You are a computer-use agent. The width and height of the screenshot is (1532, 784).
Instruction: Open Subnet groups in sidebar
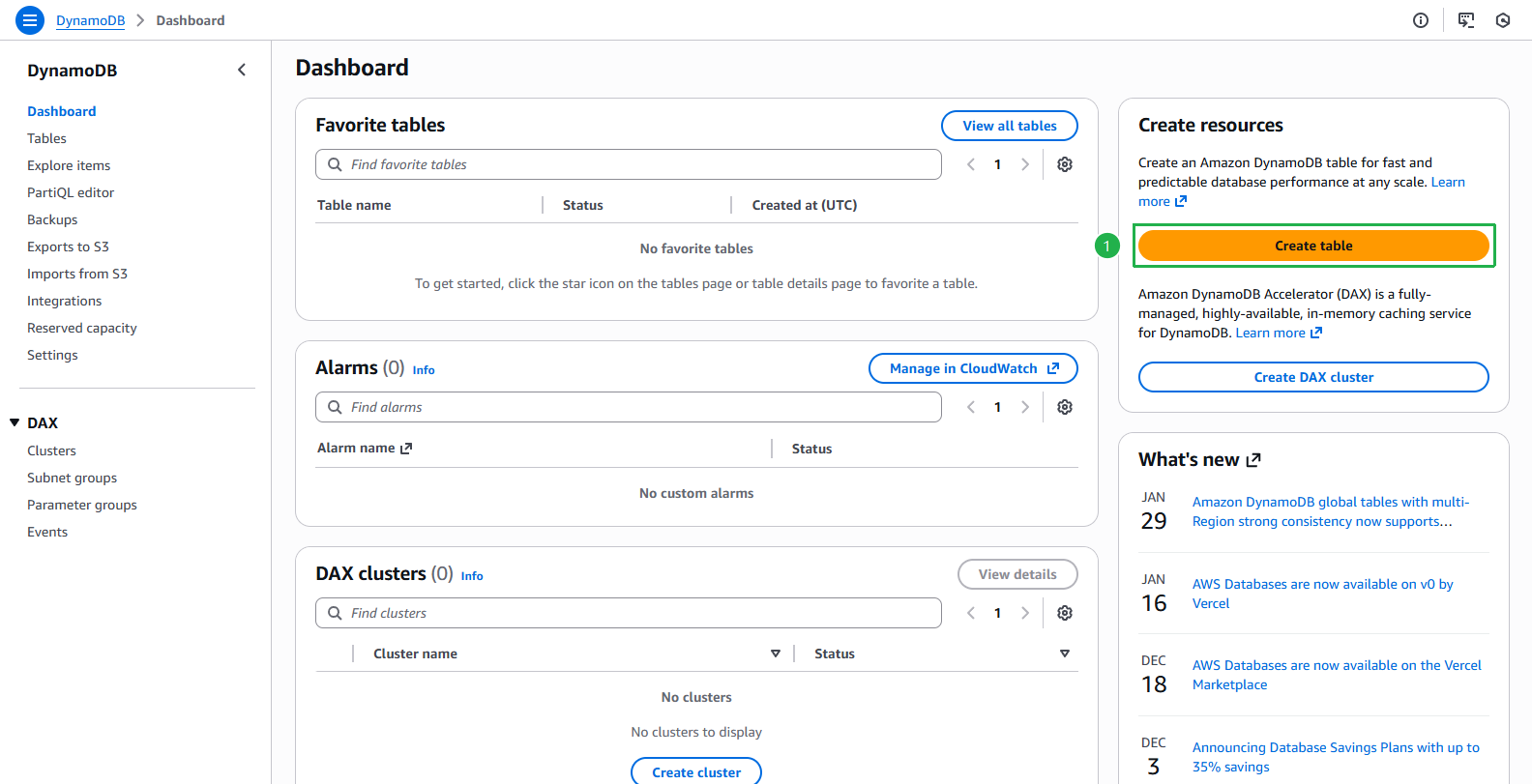pos(72,478)
